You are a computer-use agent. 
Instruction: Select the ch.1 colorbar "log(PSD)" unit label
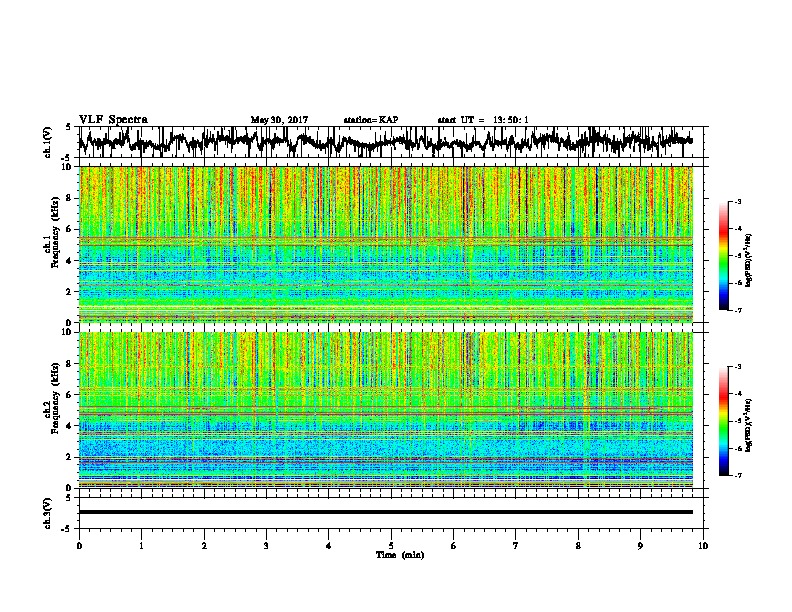coord(749,260)
